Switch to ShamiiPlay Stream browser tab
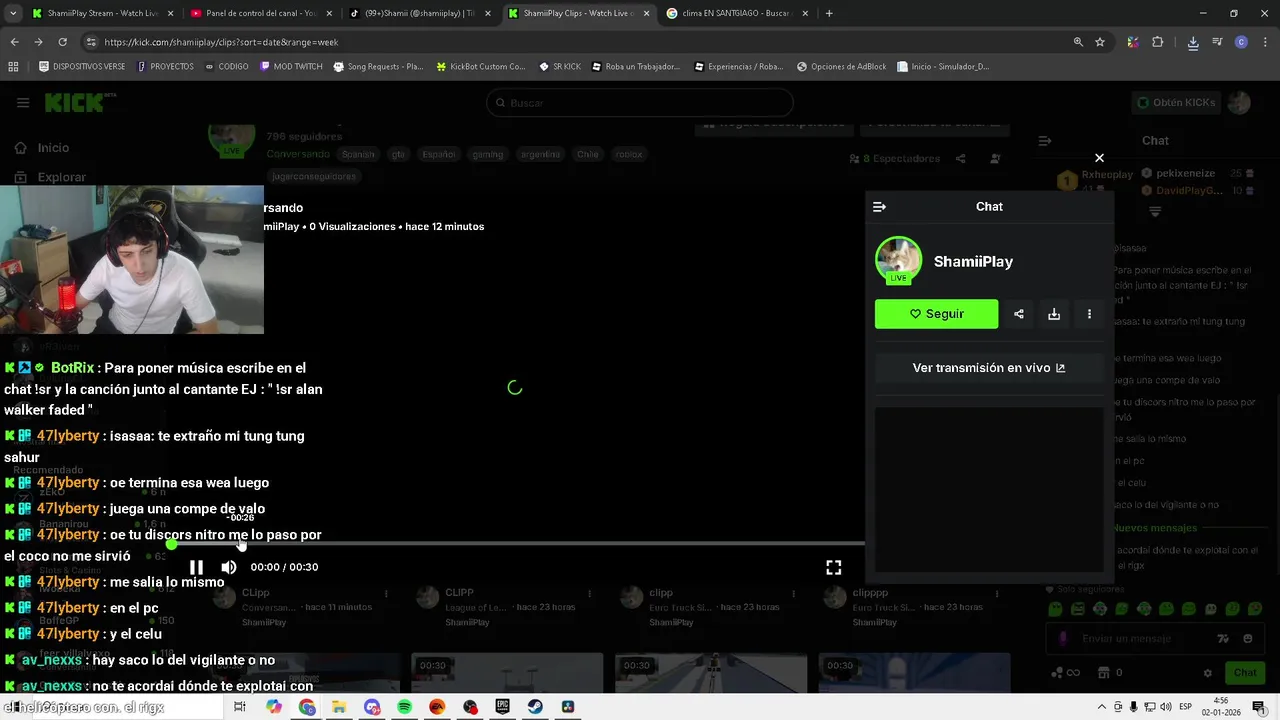Image resolution: width=1280 pixels, height=720 pixels. coord(102,14)
